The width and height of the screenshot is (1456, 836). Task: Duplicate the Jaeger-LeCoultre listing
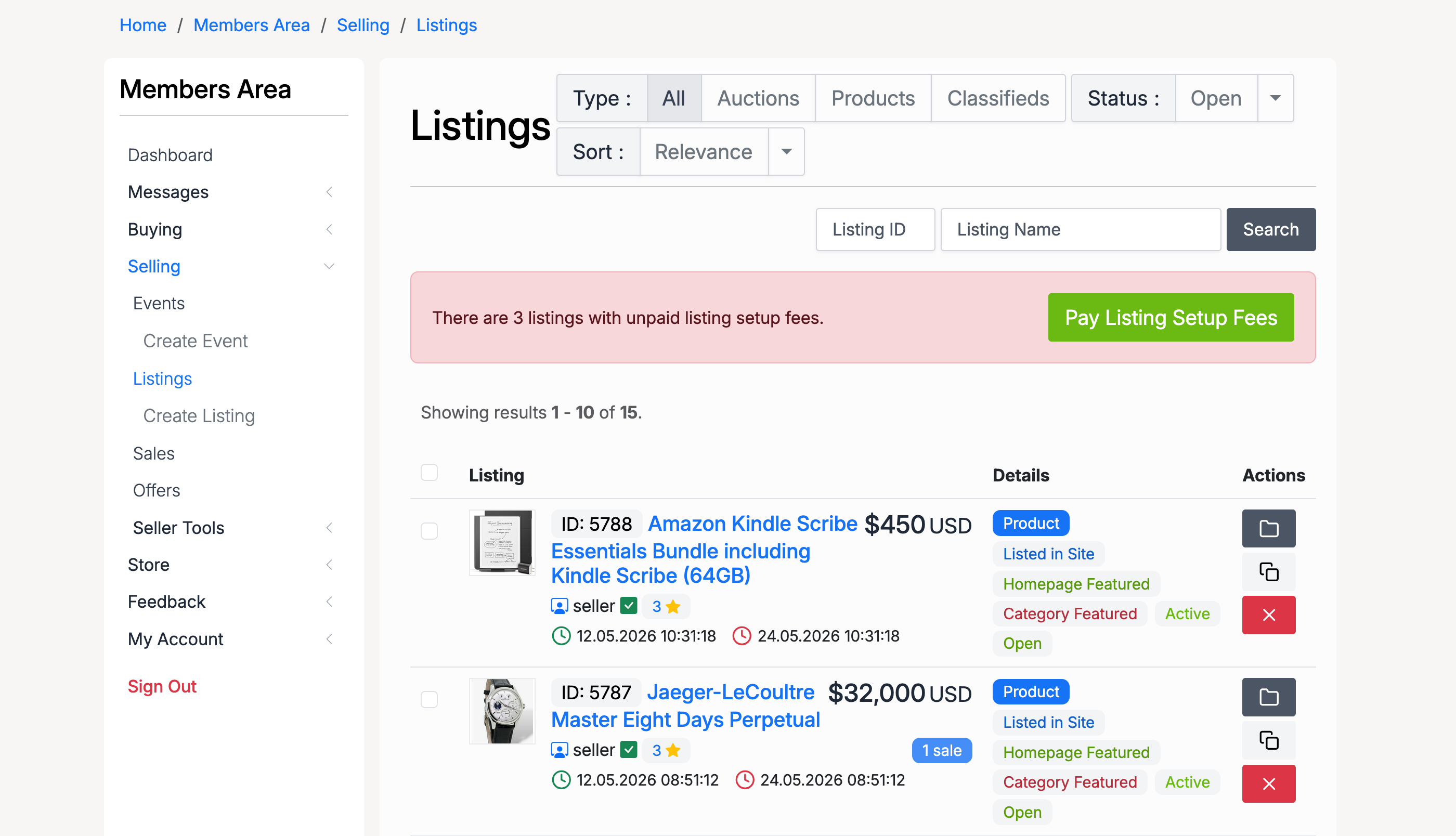1268,740
